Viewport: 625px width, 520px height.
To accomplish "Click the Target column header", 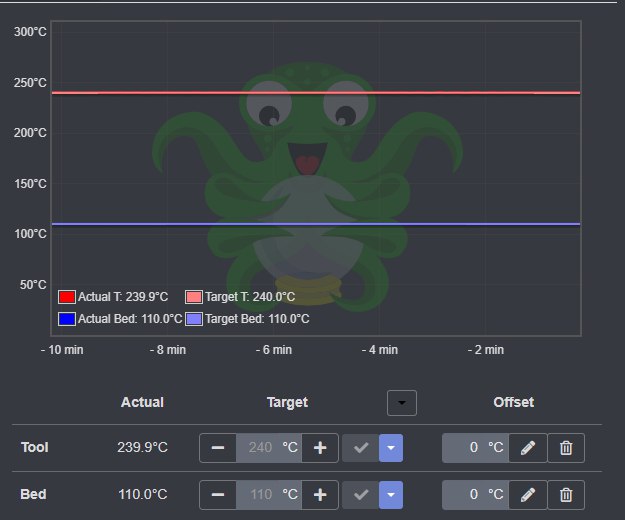I will 287,402.
